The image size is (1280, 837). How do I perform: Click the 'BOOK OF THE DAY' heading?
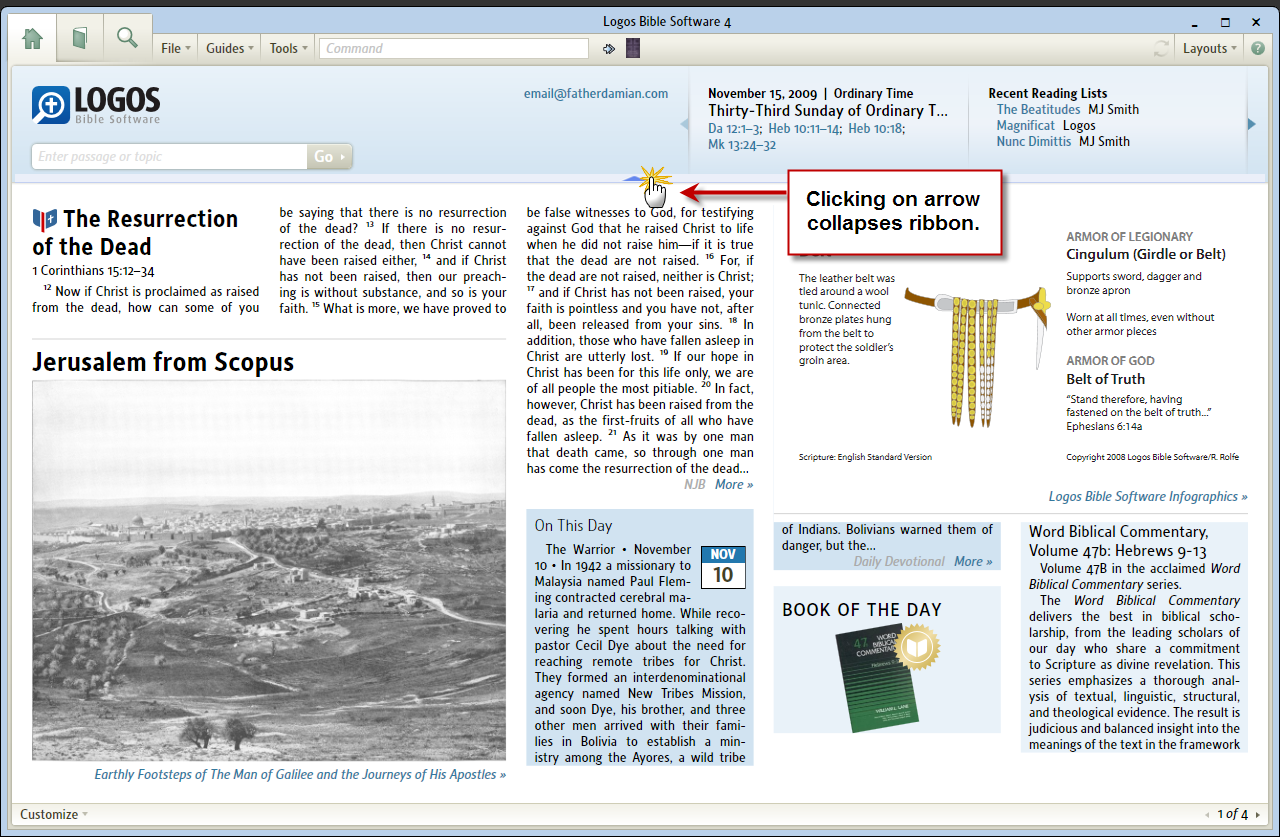click(862, 610)
